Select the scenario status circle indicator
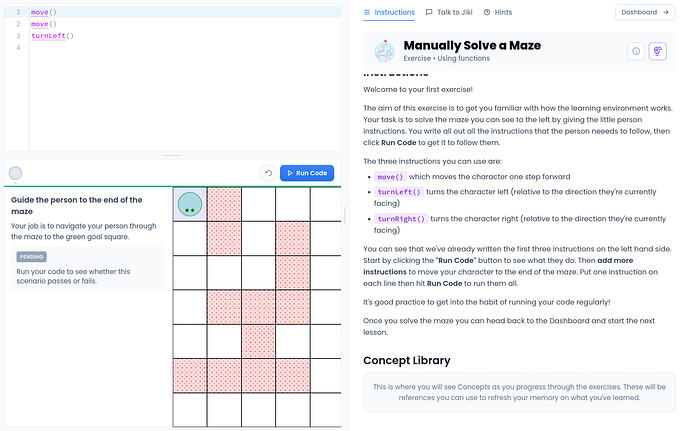The width and height of the screenshot is (690, 431). tap(15, 173)
